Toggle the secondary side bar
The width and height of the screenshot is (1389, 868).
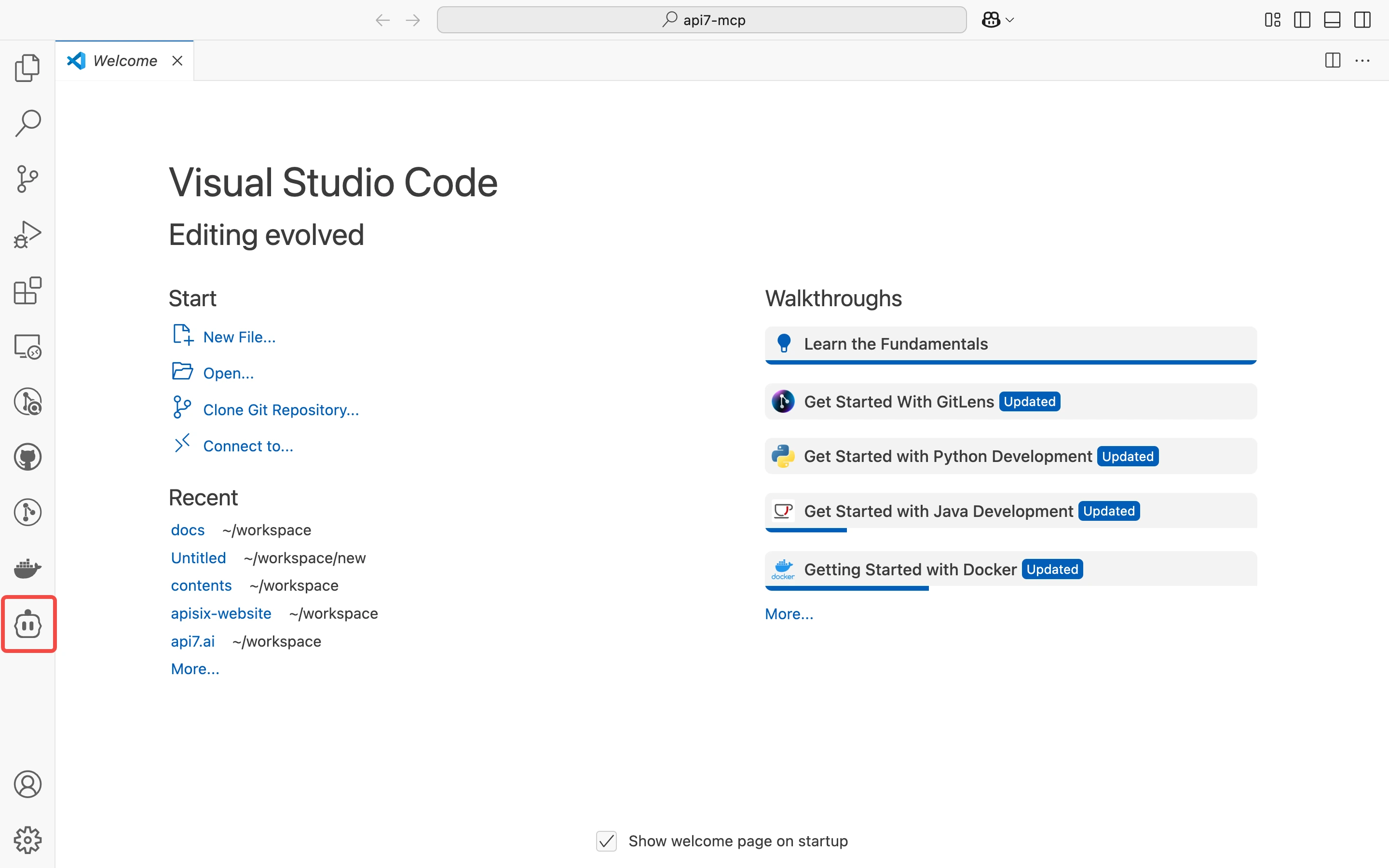(x=1362, y=20)
